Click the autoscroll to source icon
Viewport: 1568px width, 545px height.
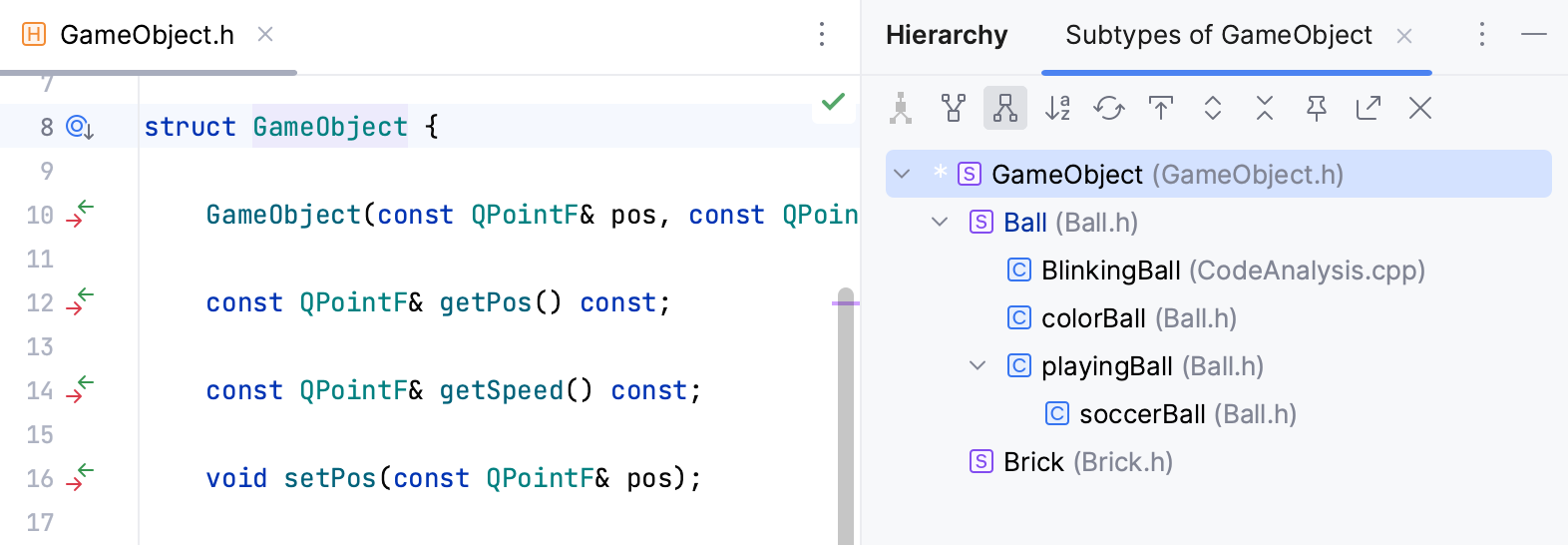pyautogui.click(x=1161, y=108)
